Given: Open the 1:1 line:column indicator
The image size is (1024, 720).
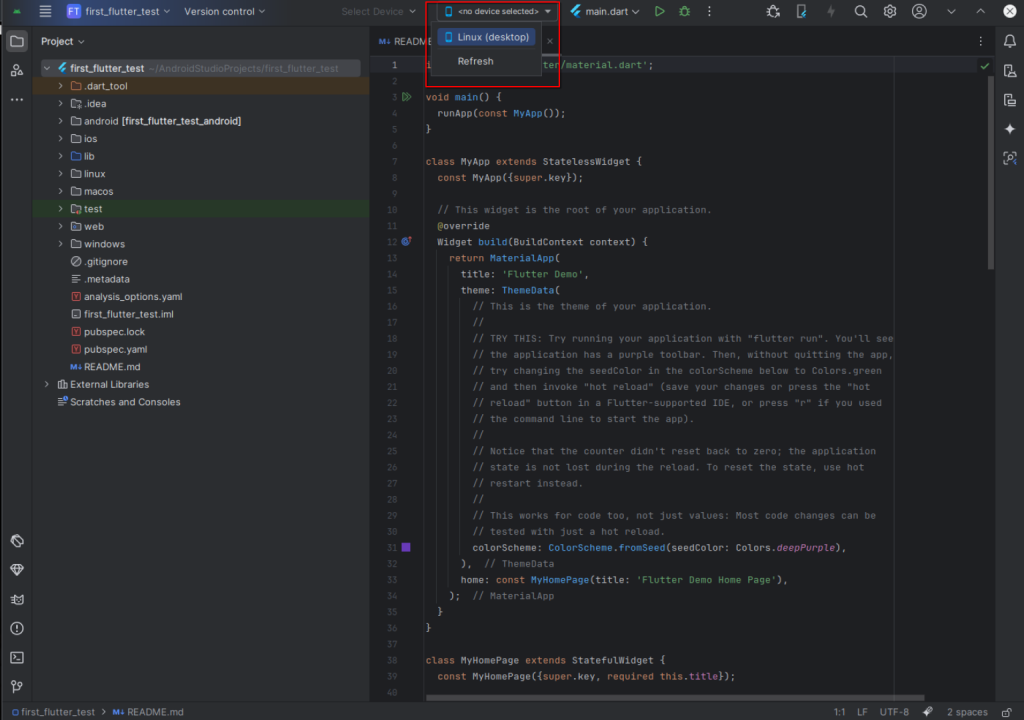Looking at the screenshot, I should [x=839, y=712].
